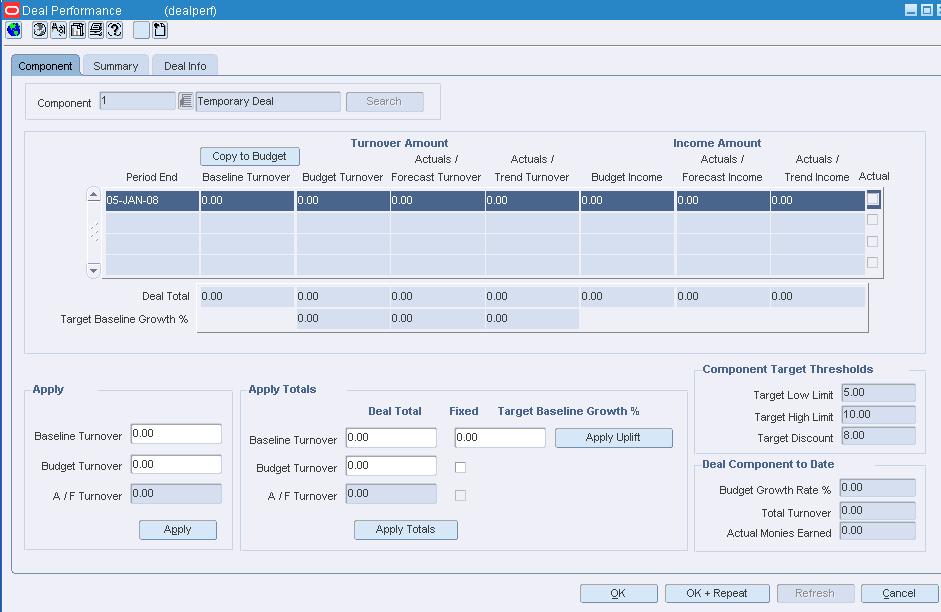The height and width of the screenshot is (612, 941).
Task: Click the globe icon in the toolbar
Action: click(x=14, y=30)
